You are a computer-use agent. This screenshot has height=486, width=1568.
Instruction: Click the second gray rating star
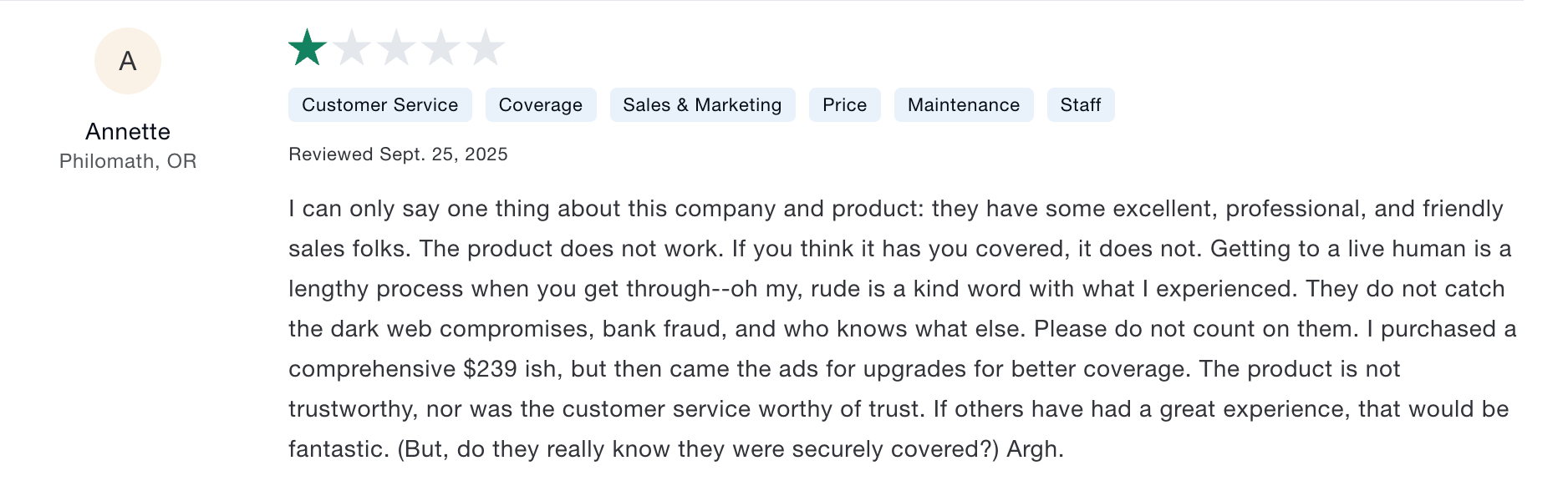pyautogui.click(x=352, y=48)
